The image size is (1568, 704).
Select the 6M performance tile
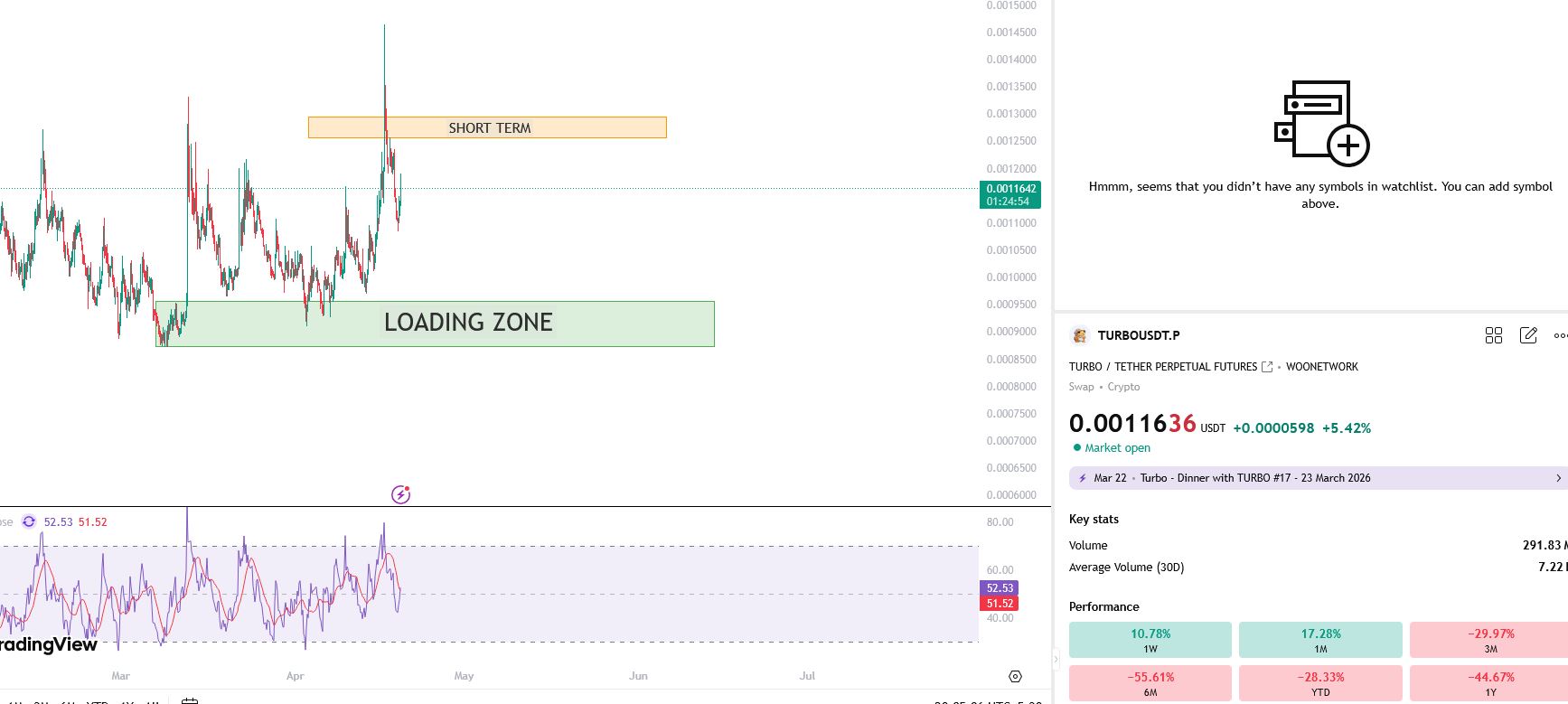pos(1150,683)
